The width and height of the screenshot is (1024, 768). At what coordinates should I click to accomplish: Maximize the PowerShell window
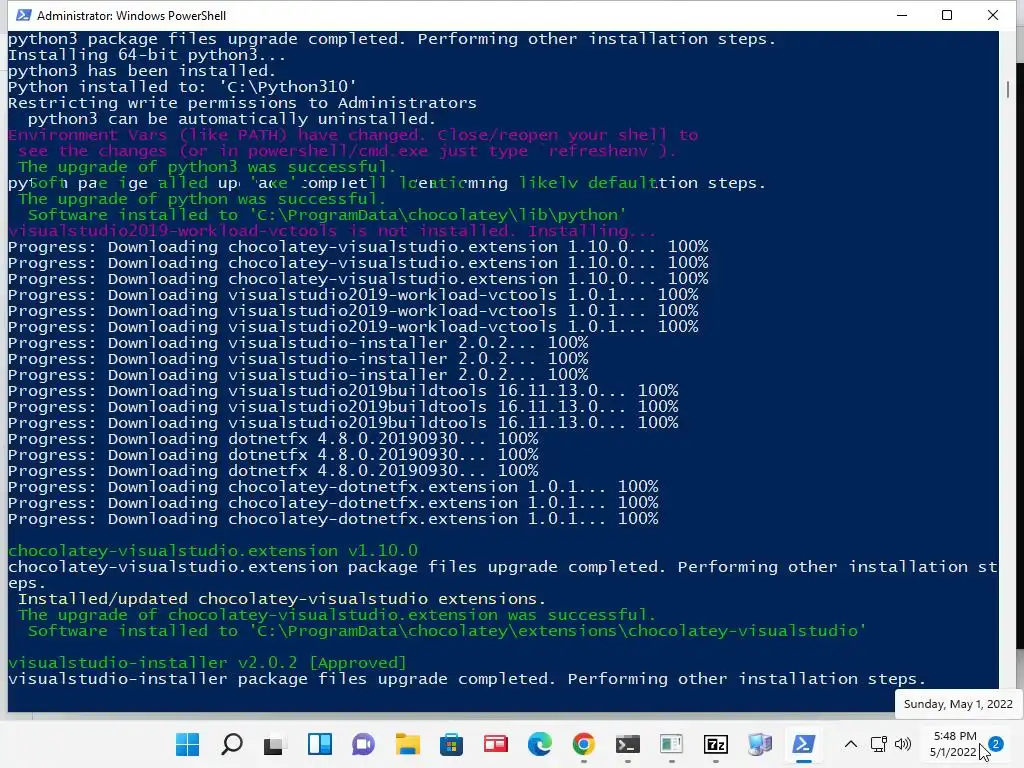point(947,15)
